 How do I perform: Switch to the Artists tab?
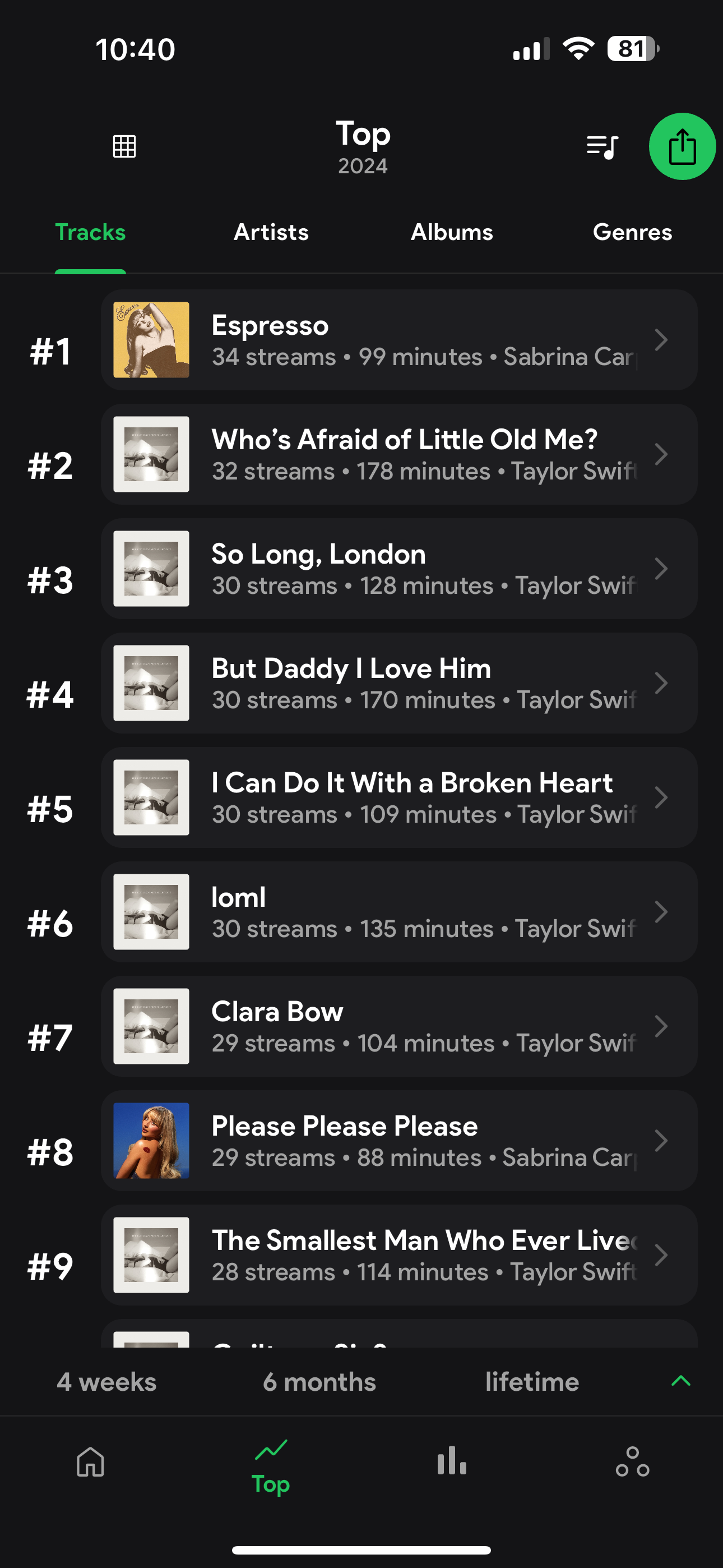pos(271,232)
